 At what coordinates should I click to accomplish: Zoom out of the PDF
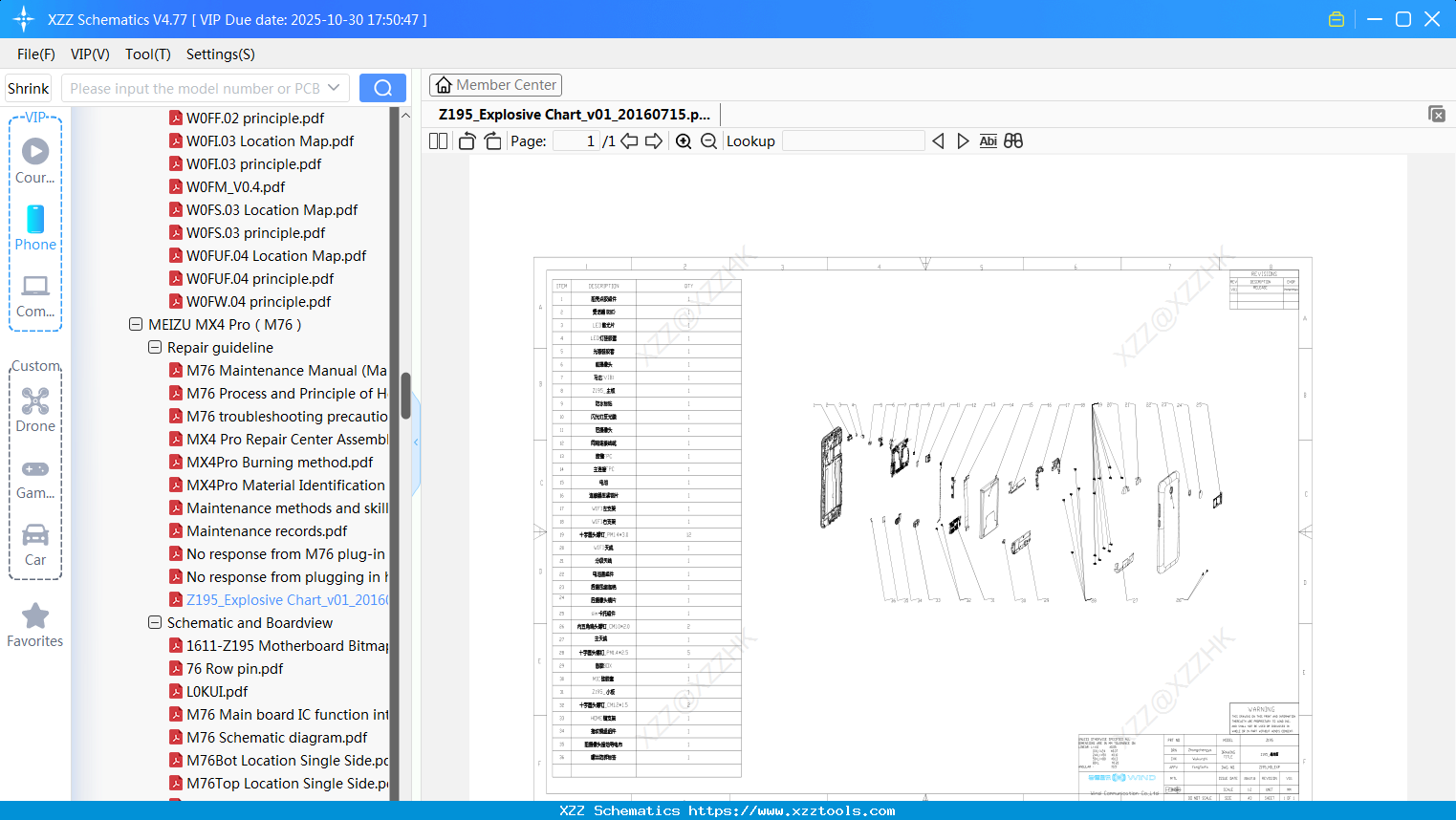(x=708, y=141)
